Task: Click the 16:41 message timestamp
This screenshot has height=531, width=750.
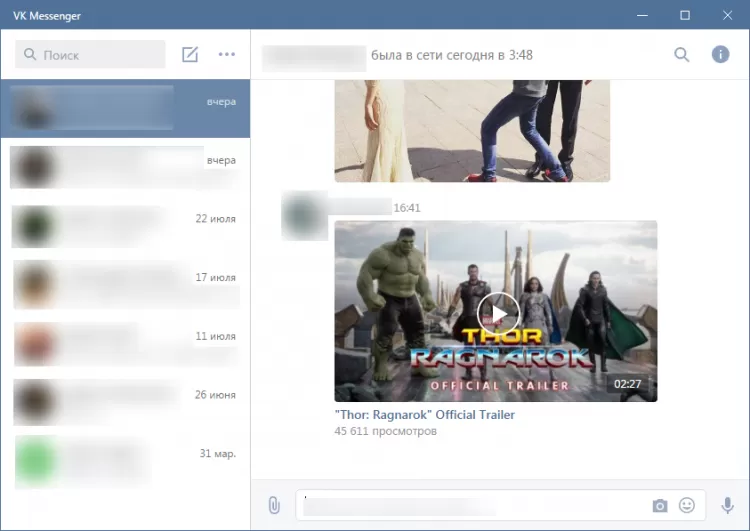Action: point(407,208)
